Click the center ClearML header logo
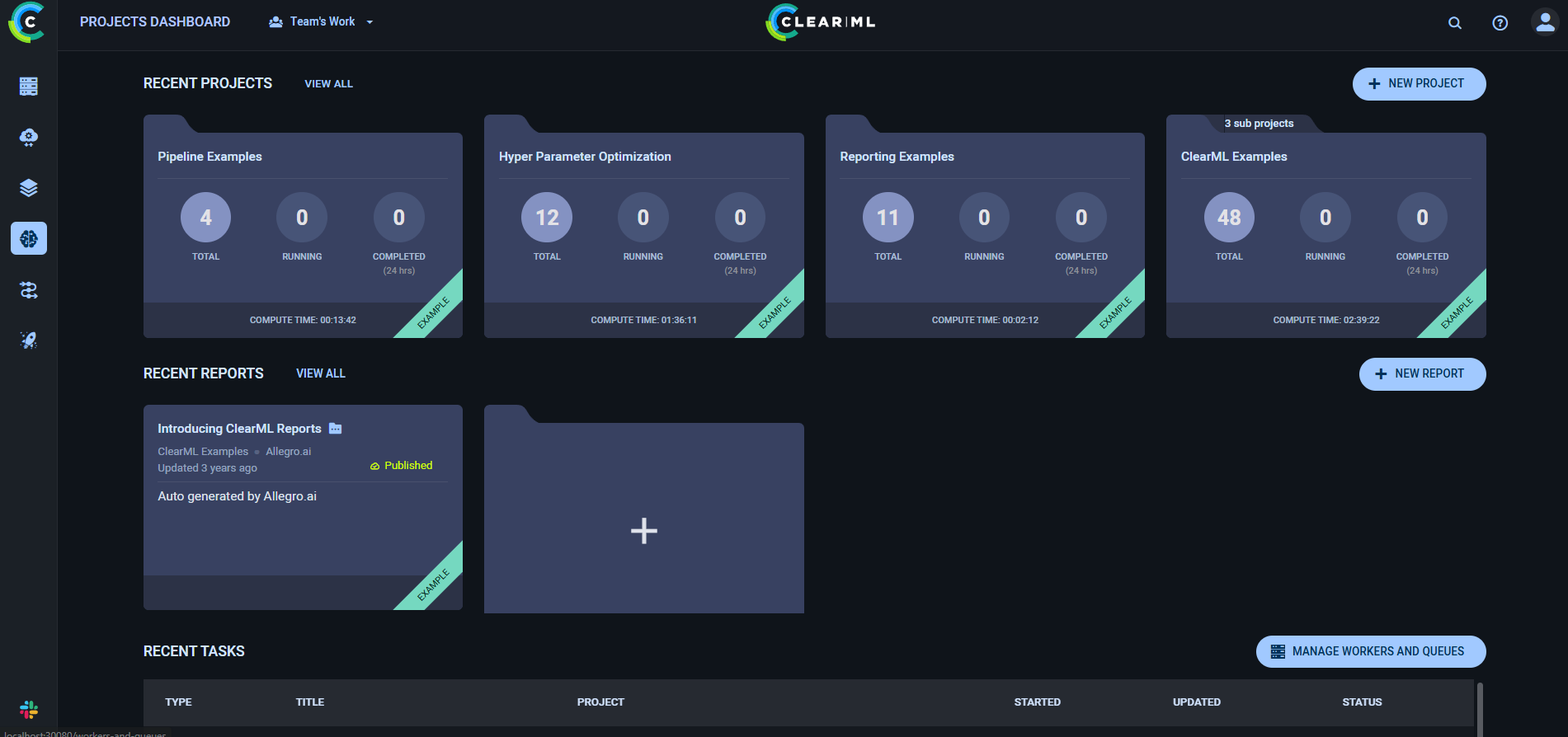The width and height of the screenshot is (1568, 737). 821,22
